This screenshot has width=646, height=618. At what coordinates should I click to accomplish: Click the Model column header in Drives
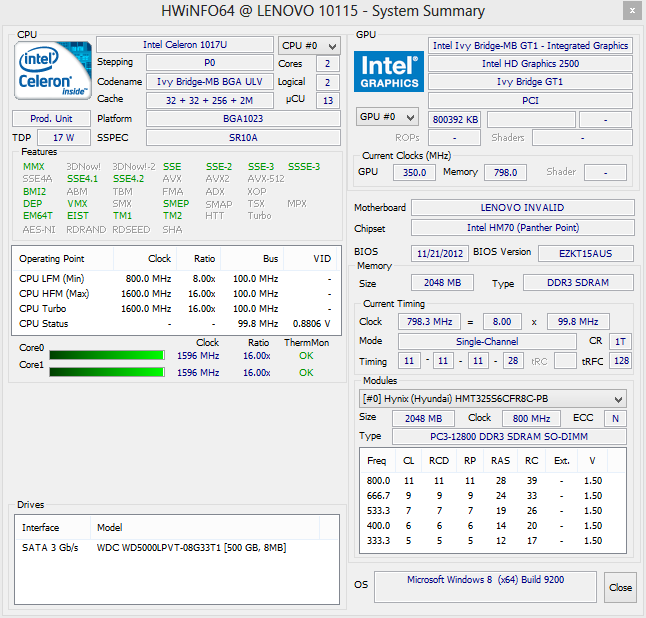tap(109, 527)
